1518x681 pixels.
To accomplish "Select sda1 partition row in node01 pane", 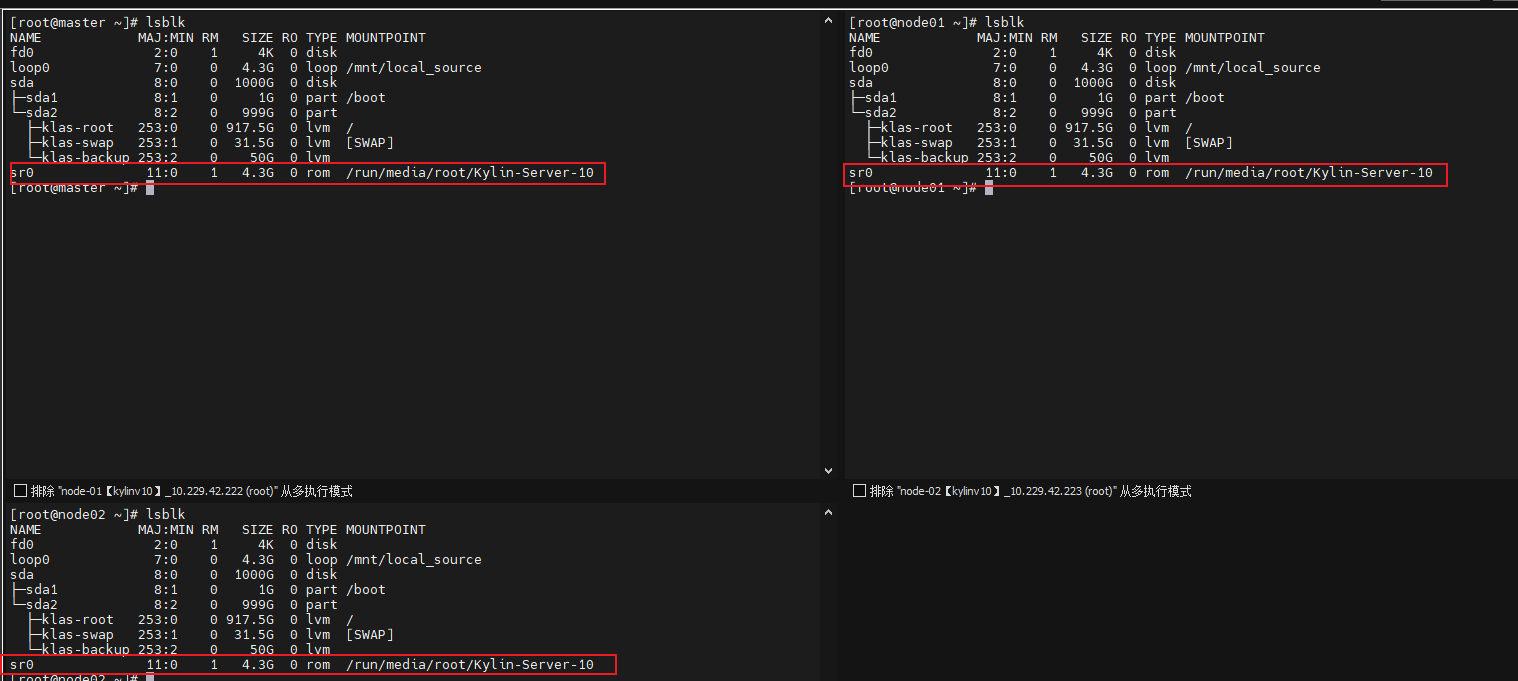I will click(1037, 97).
